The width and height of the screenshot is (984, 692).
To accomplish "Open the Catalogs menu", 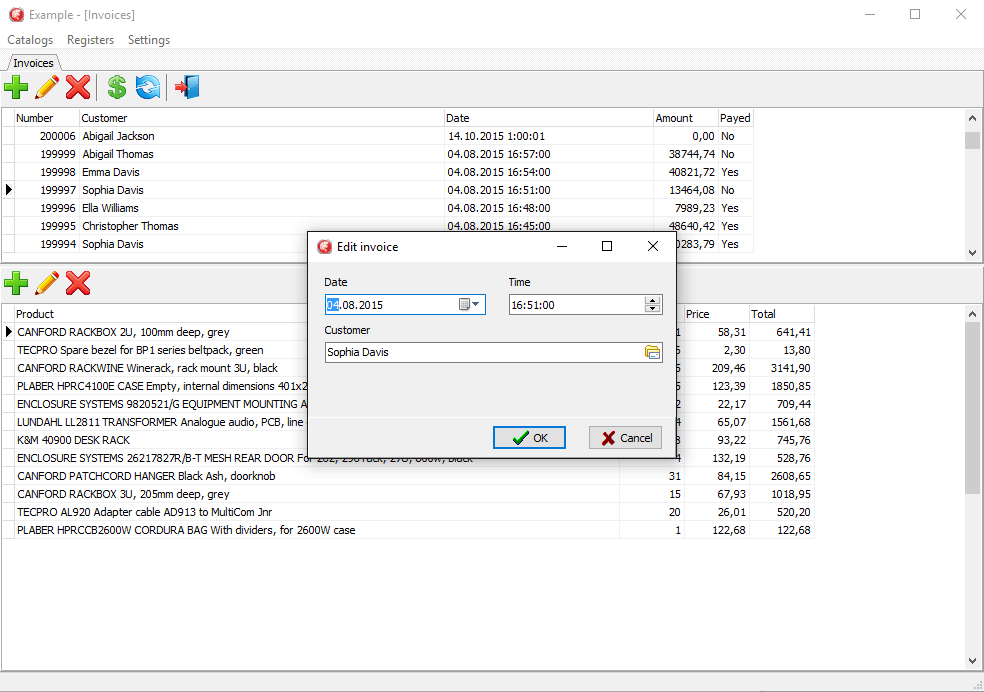I will click(x=29, y=40).
